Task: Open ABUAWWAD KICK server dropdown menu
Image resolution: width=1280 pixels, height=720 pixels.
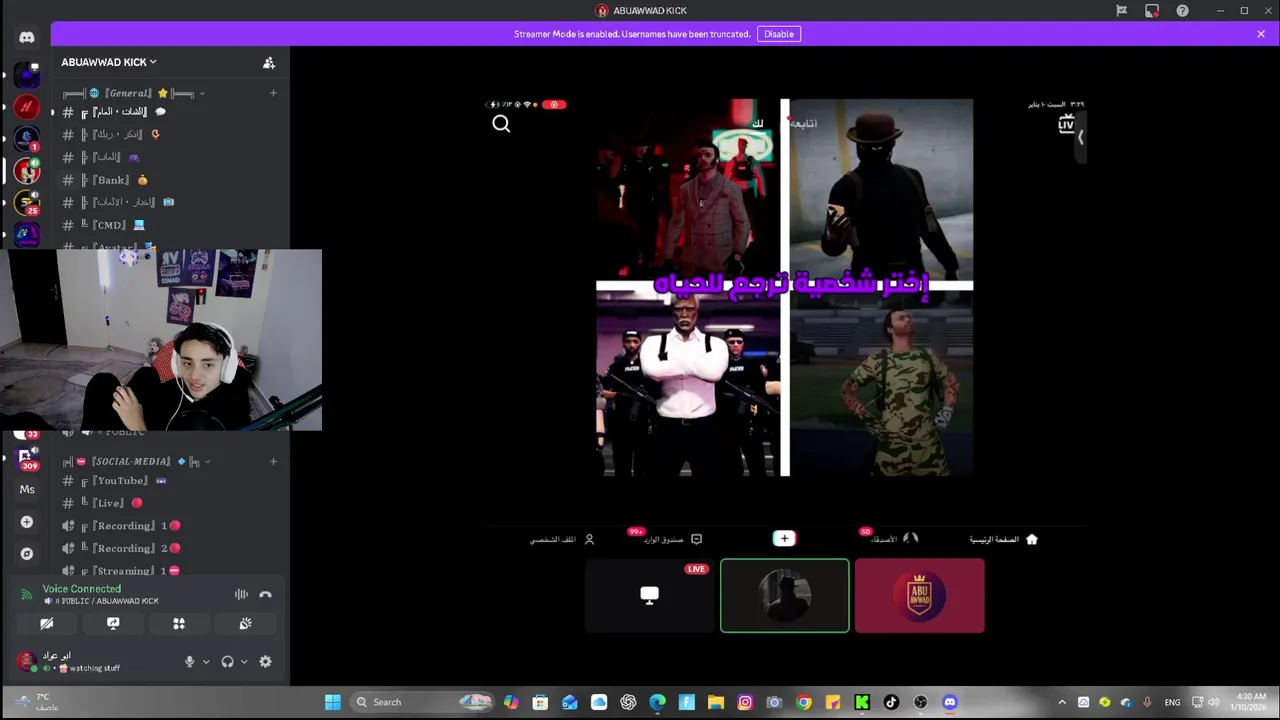Action: [109, 62]
